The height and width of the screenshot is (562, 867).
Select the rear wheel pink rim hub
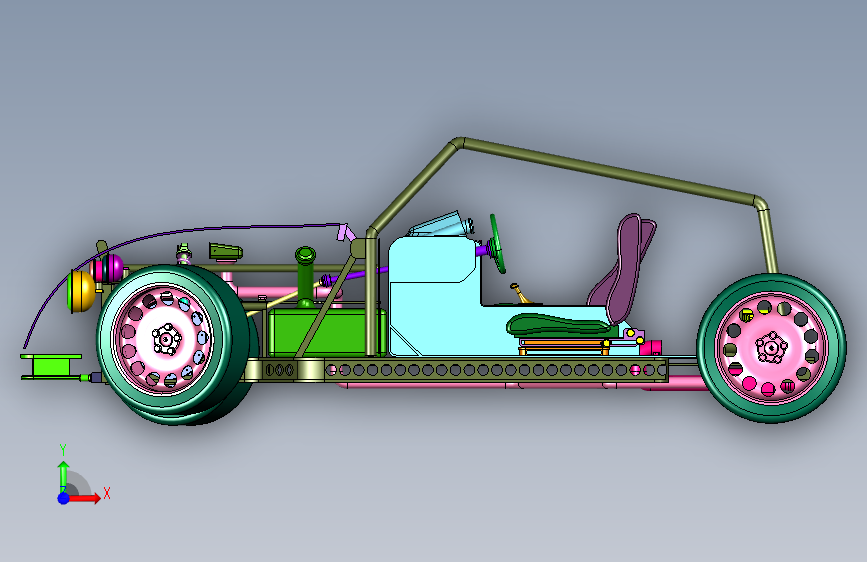[x=771, y=347]
